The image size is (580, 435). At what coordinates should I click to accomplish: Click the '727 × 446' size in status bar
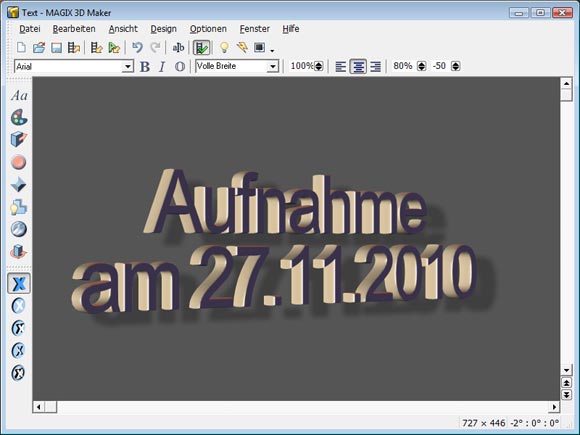click(x=483, y=423)
